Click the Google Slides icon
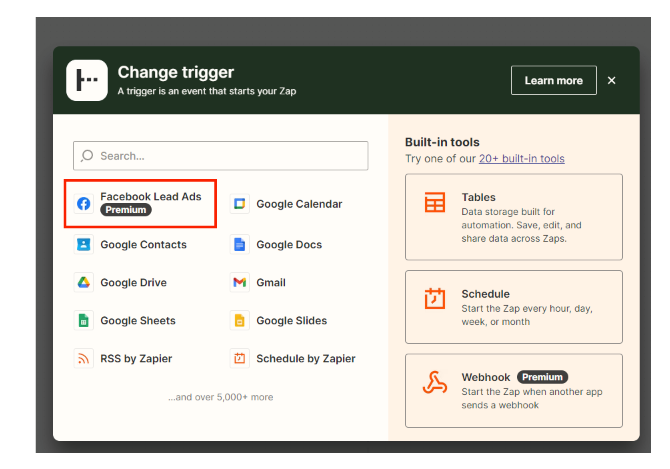 (240, 320)
